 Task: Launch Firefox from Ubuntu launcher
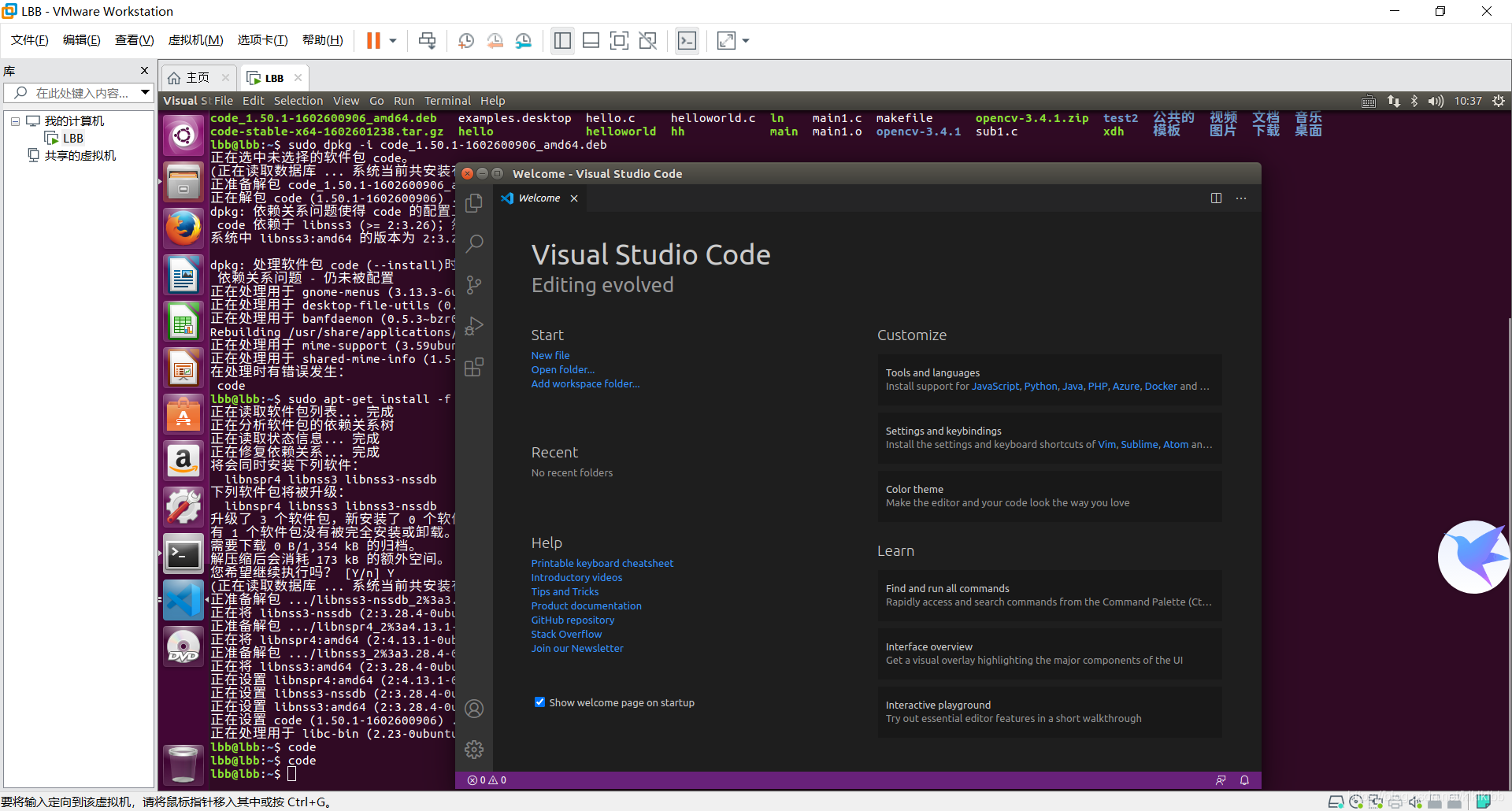coord(183,229)
